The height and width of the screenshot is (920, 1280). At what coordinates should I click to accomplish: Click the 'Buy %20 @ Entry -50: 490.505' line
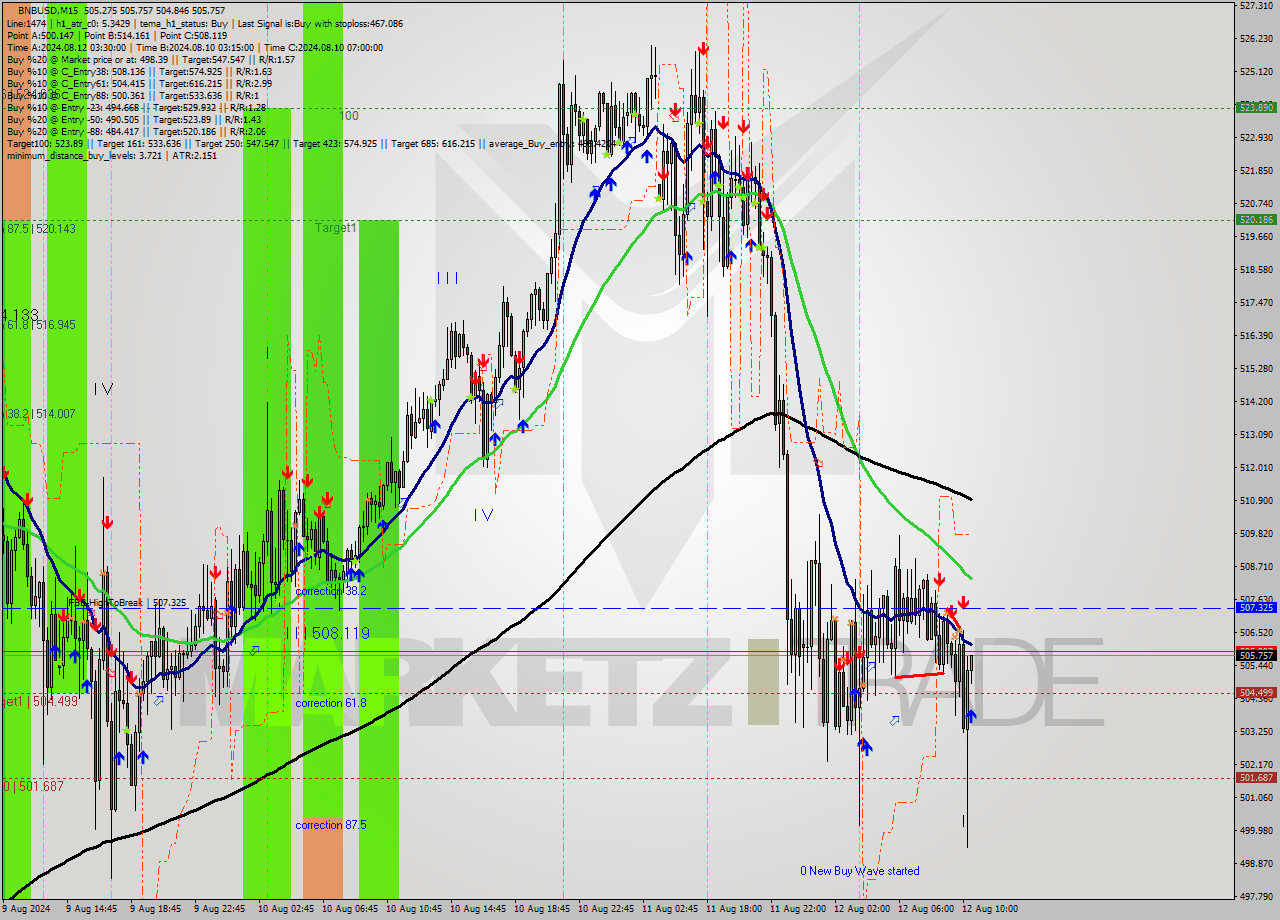pyautogui.click(x=136, y=119)
